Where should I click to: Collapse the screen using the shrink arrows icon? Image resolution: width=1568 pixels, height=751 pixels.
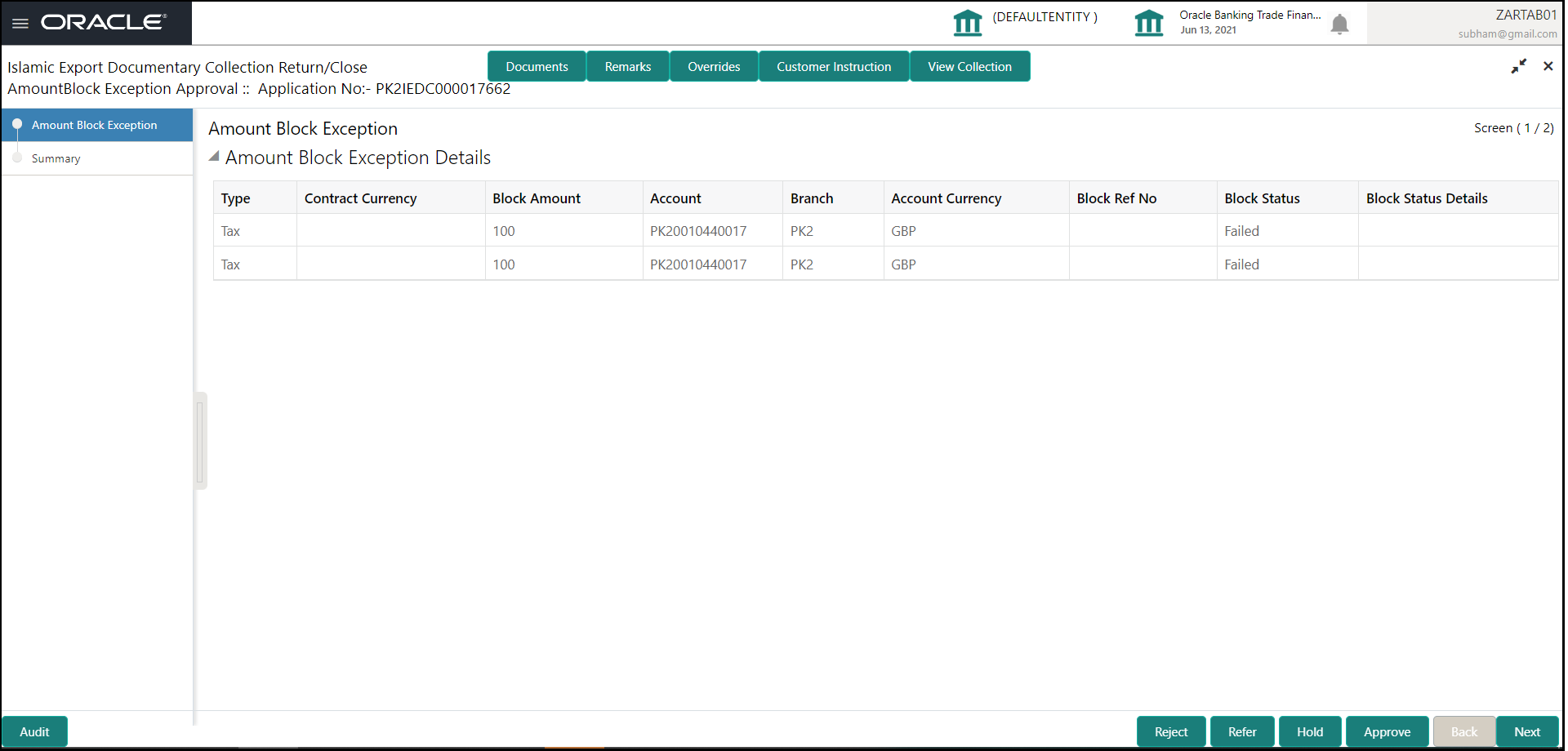[x=1519, y=66]
